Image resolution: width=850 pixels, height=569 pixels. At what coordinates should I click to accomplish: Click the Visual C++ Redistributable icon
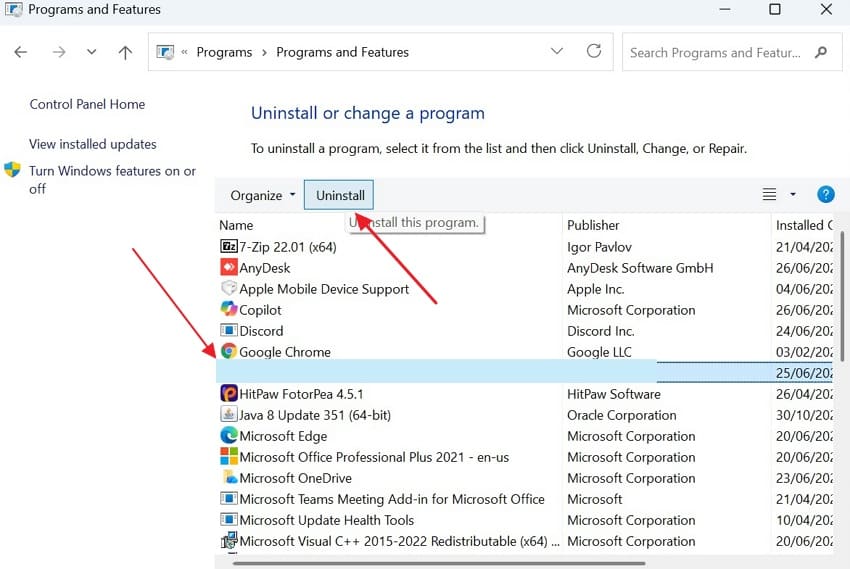[229, 540]
